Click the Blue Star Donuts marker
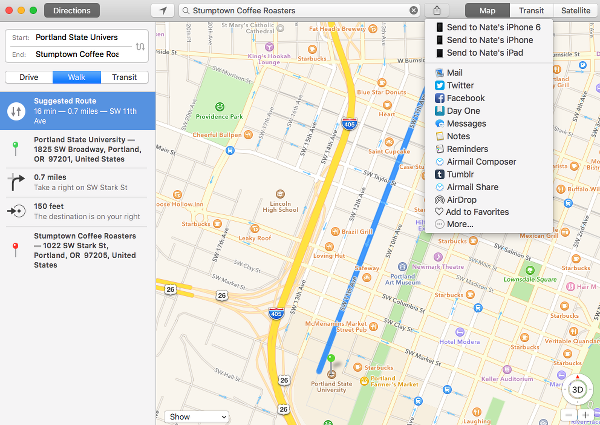This screenshot has height=425, width=600. coord(382,82)
